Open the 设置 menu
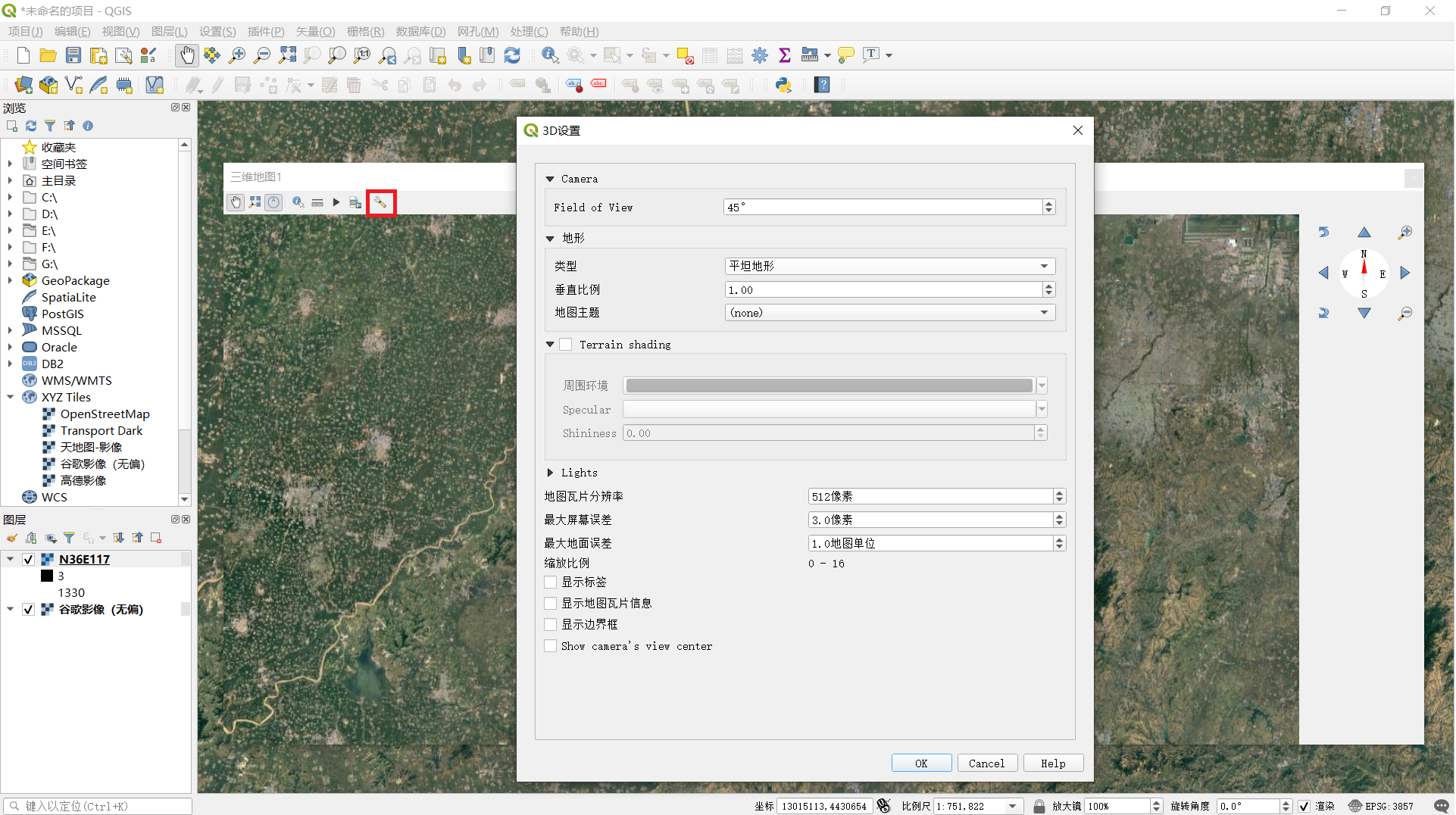This screenshot has height=815, width=1456. pyautogui.click(x=217, y=32)
